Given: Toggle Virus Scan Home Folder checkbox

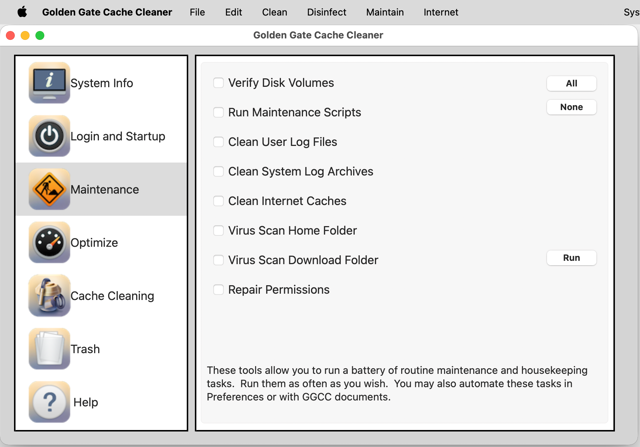Looking at the screenshot, I should (218, 231).
